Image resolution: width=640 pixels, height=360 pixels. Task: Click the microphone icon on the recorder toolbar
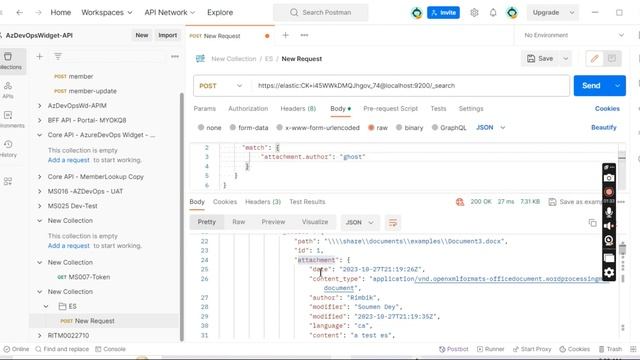point(609,212)
